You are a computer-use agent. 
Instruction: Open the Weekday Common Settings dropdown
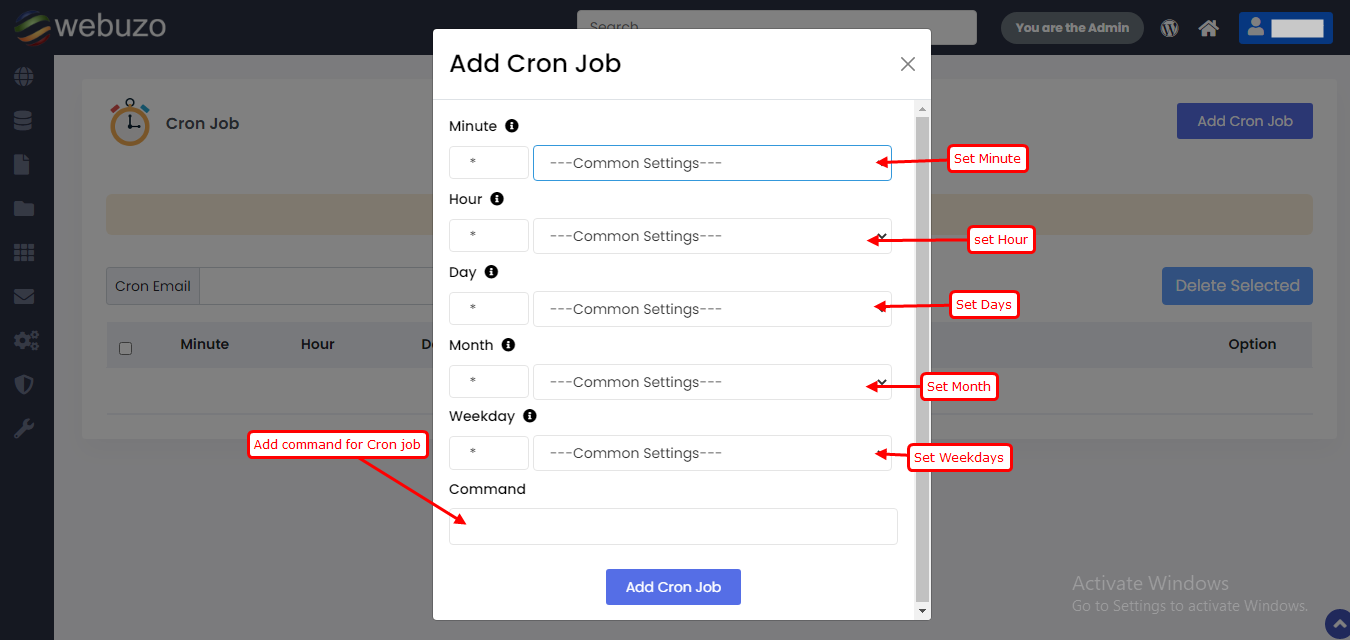tap(711, 453)
